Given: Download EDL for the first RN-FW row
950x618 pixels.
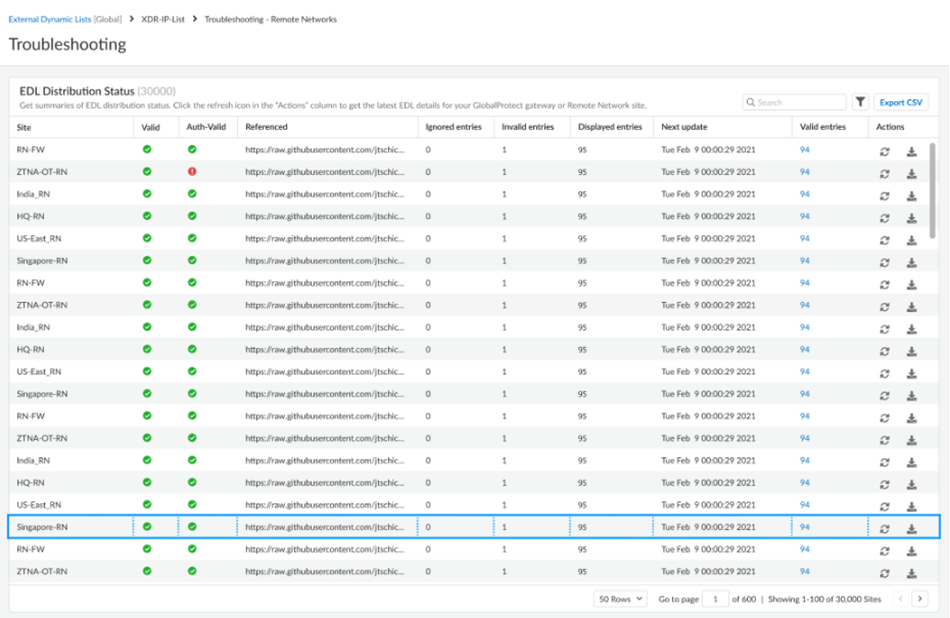Looking at the screenshot, I should click(911, 152).
